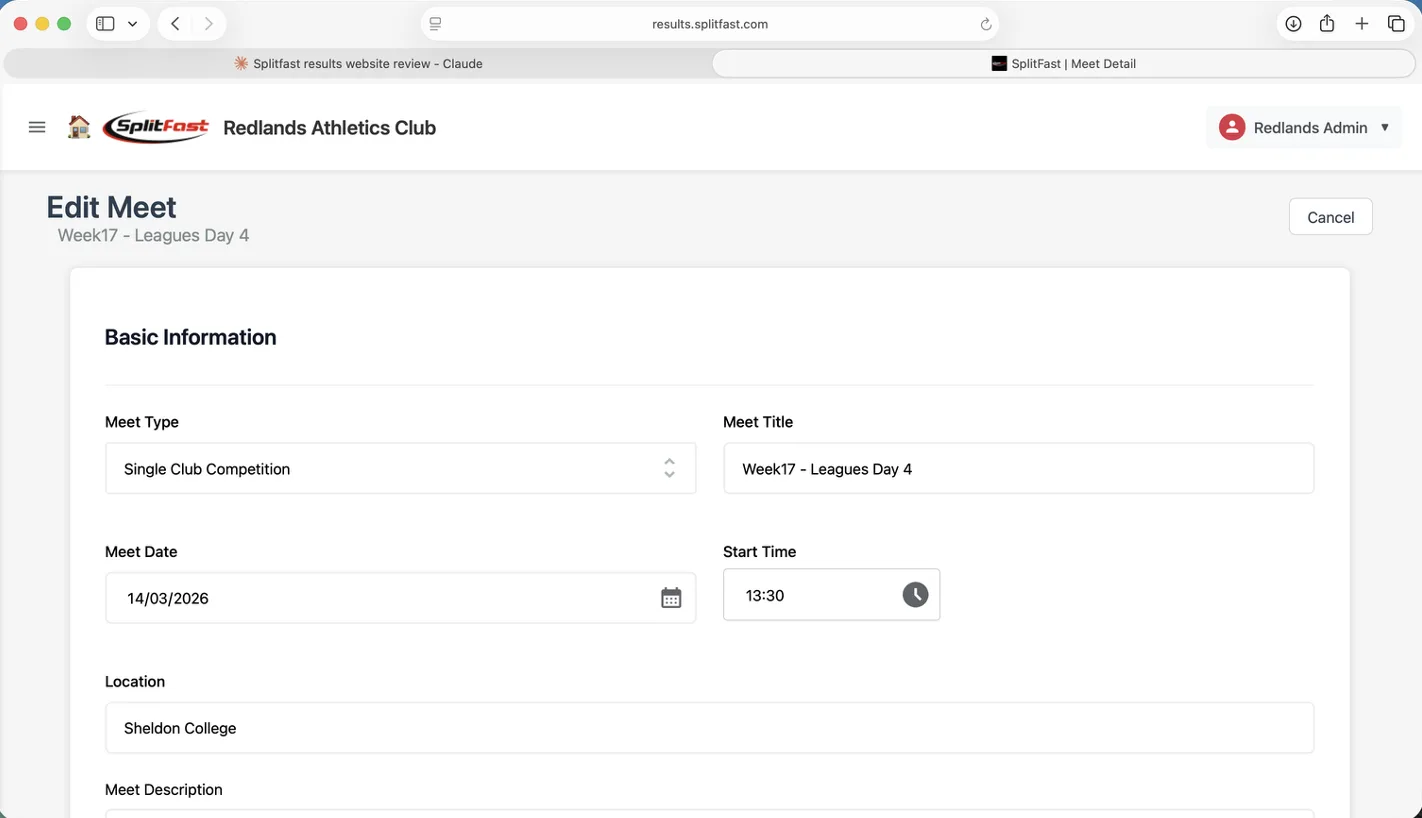Open the Meet Type Single Club Competition dropdown
This screenshot has width=1422, height=818.
400,469
